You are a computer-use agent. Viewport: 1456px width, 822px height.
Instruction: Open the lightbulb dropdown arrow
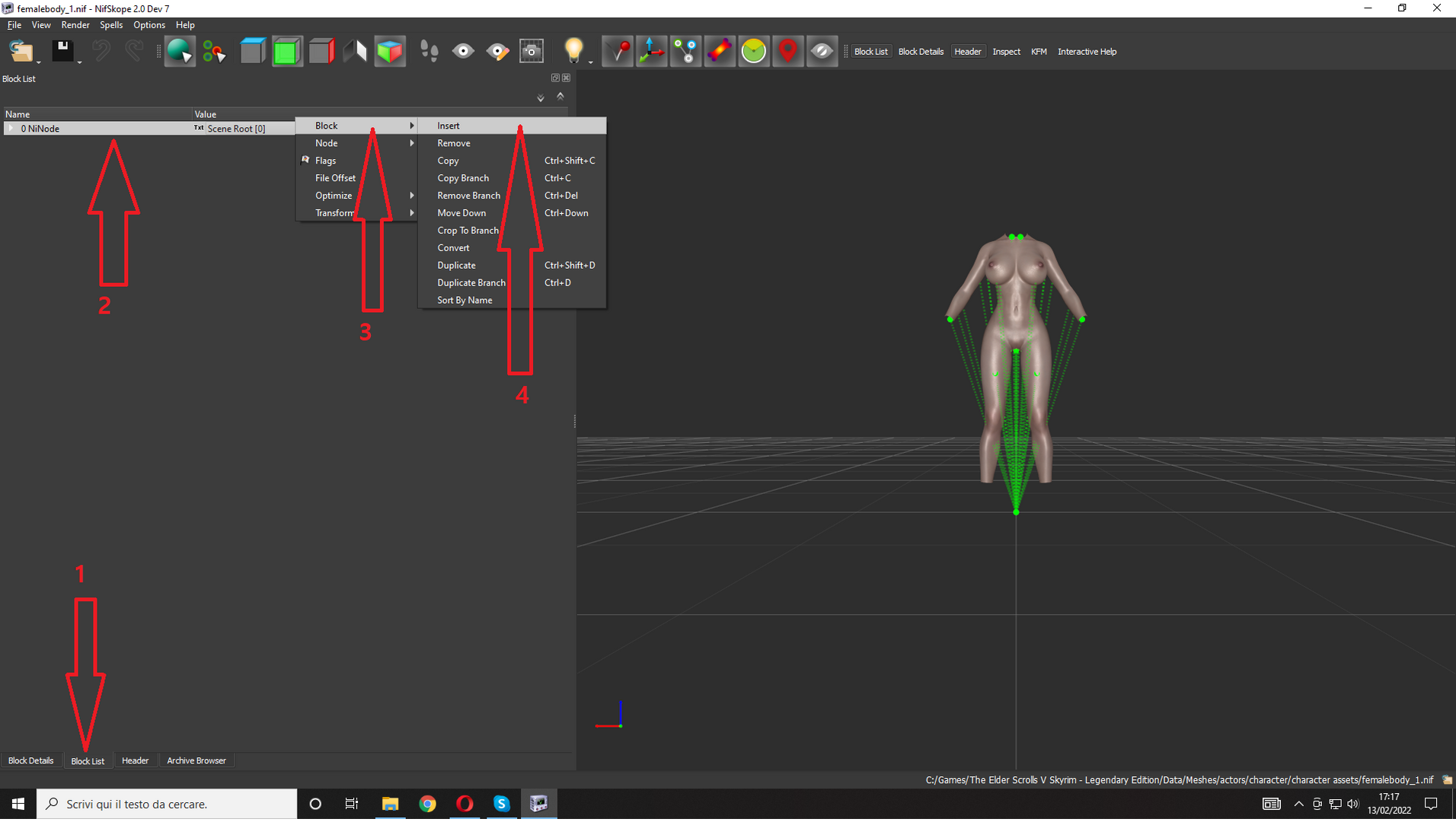[x=590, y=61]
